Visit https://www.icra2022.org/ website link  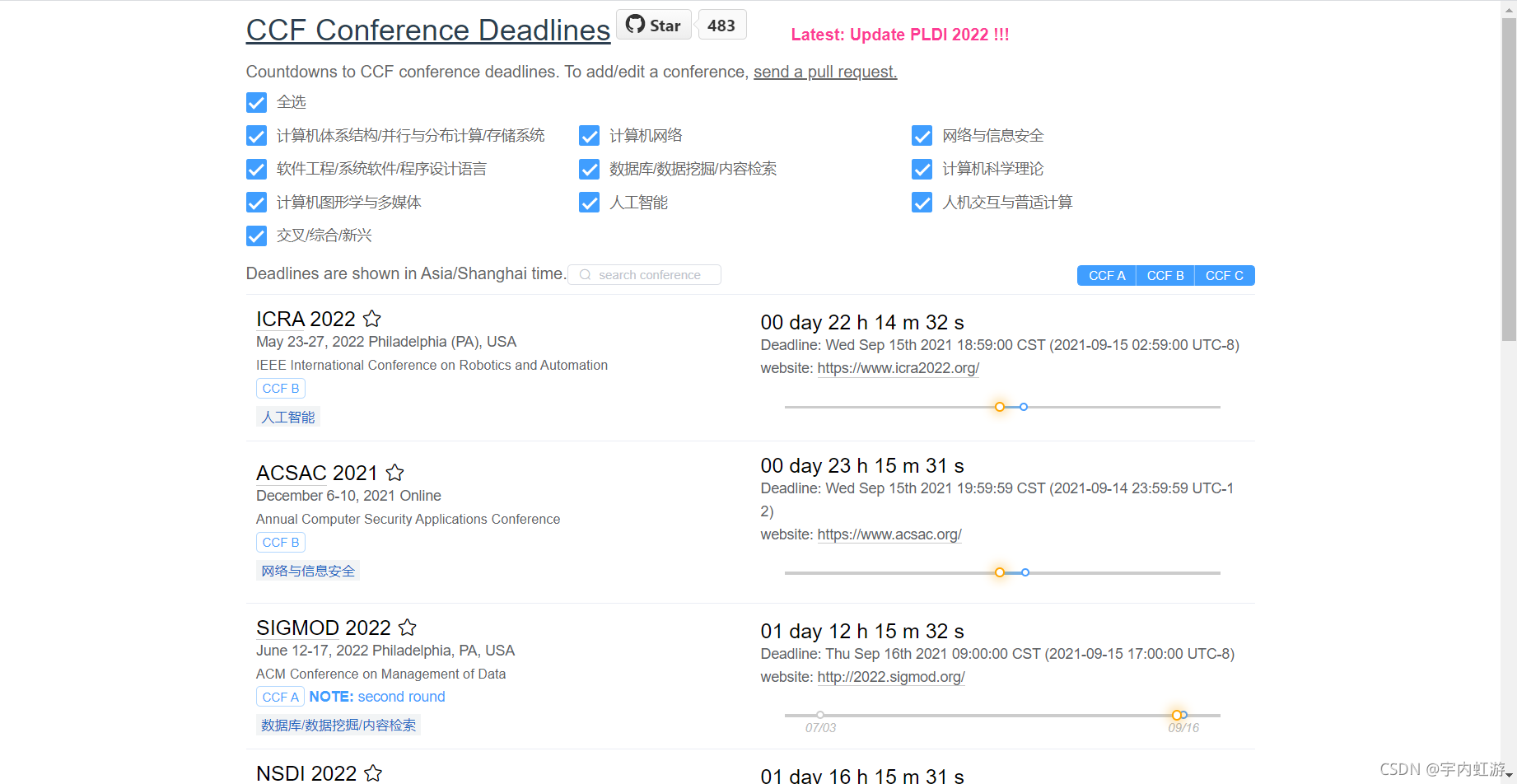[x=898, y=368]
